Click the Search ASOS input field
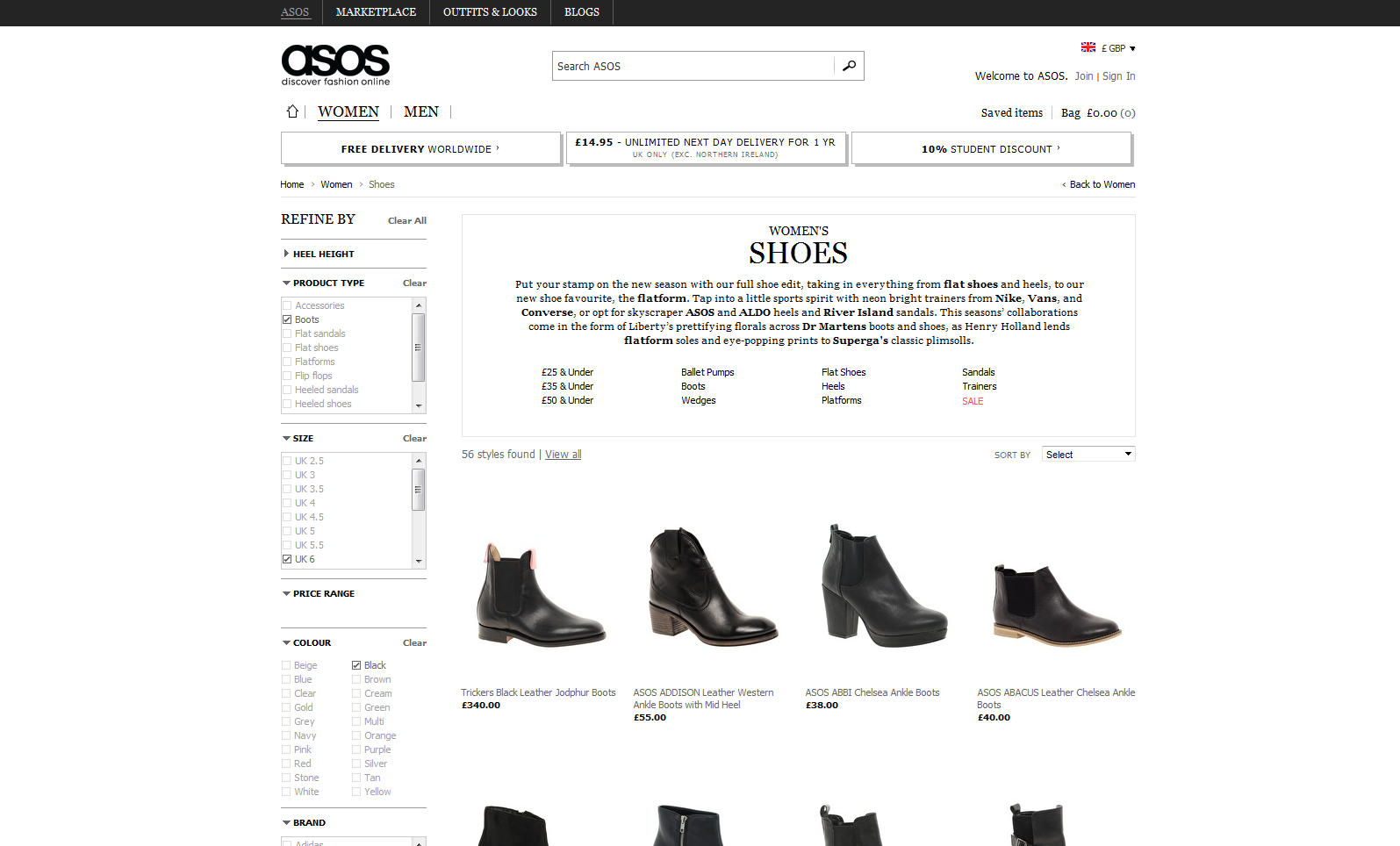1400x846 pixels. coord(693,66)
